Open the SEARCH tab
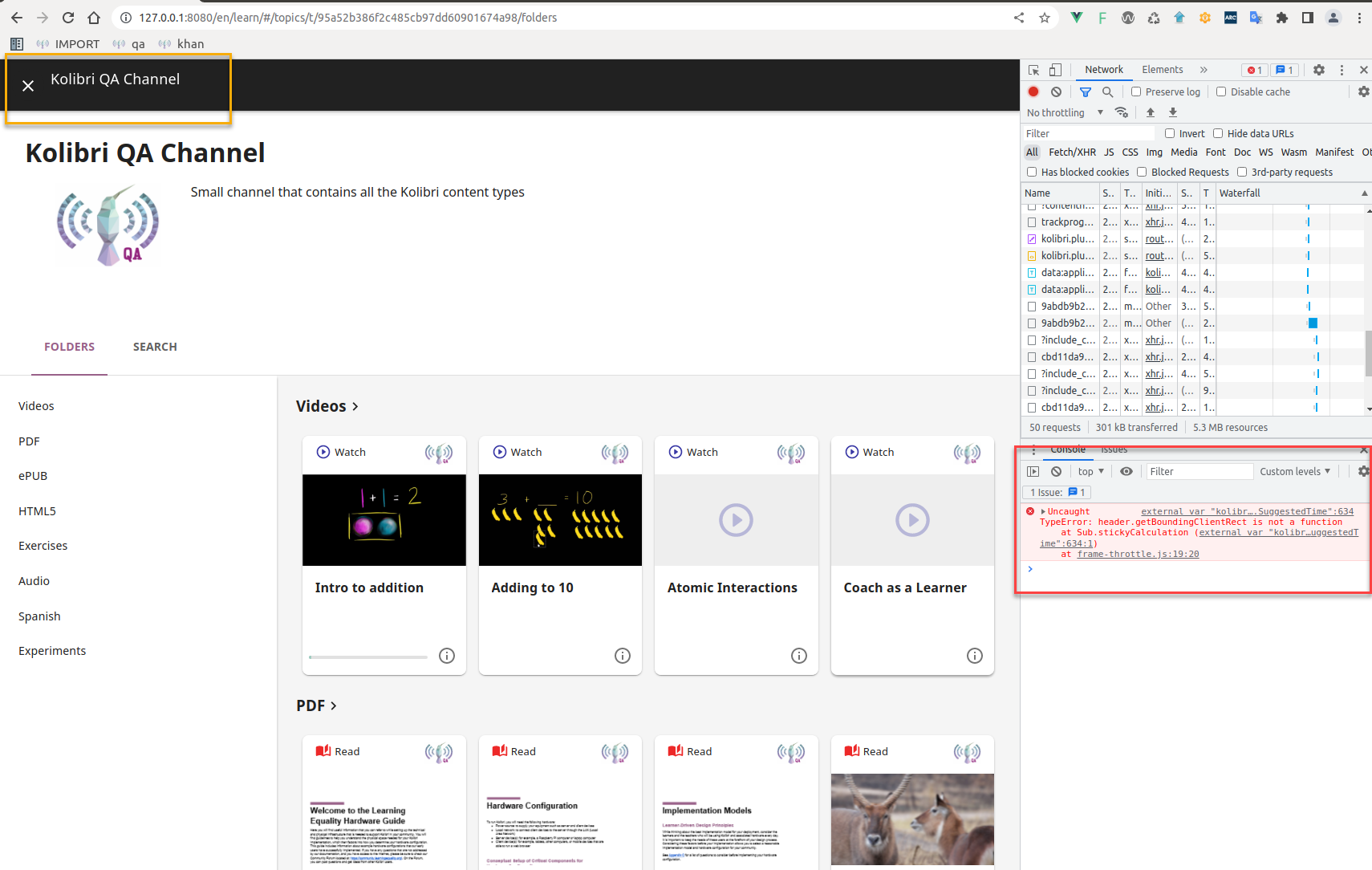 (x=155, y=347)
